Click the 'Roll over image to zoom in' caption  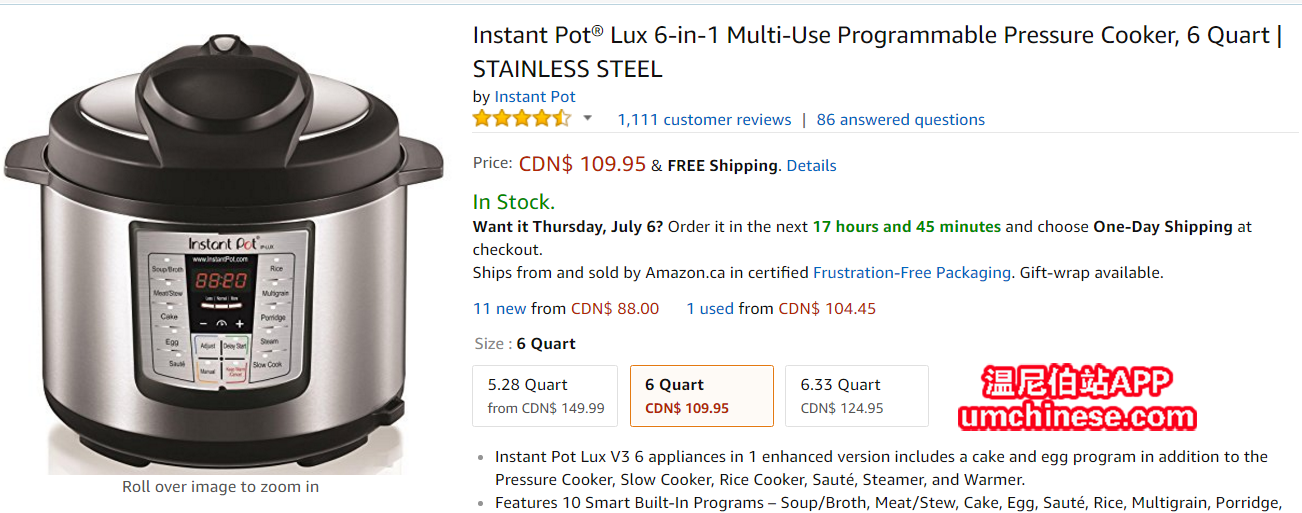220,487
